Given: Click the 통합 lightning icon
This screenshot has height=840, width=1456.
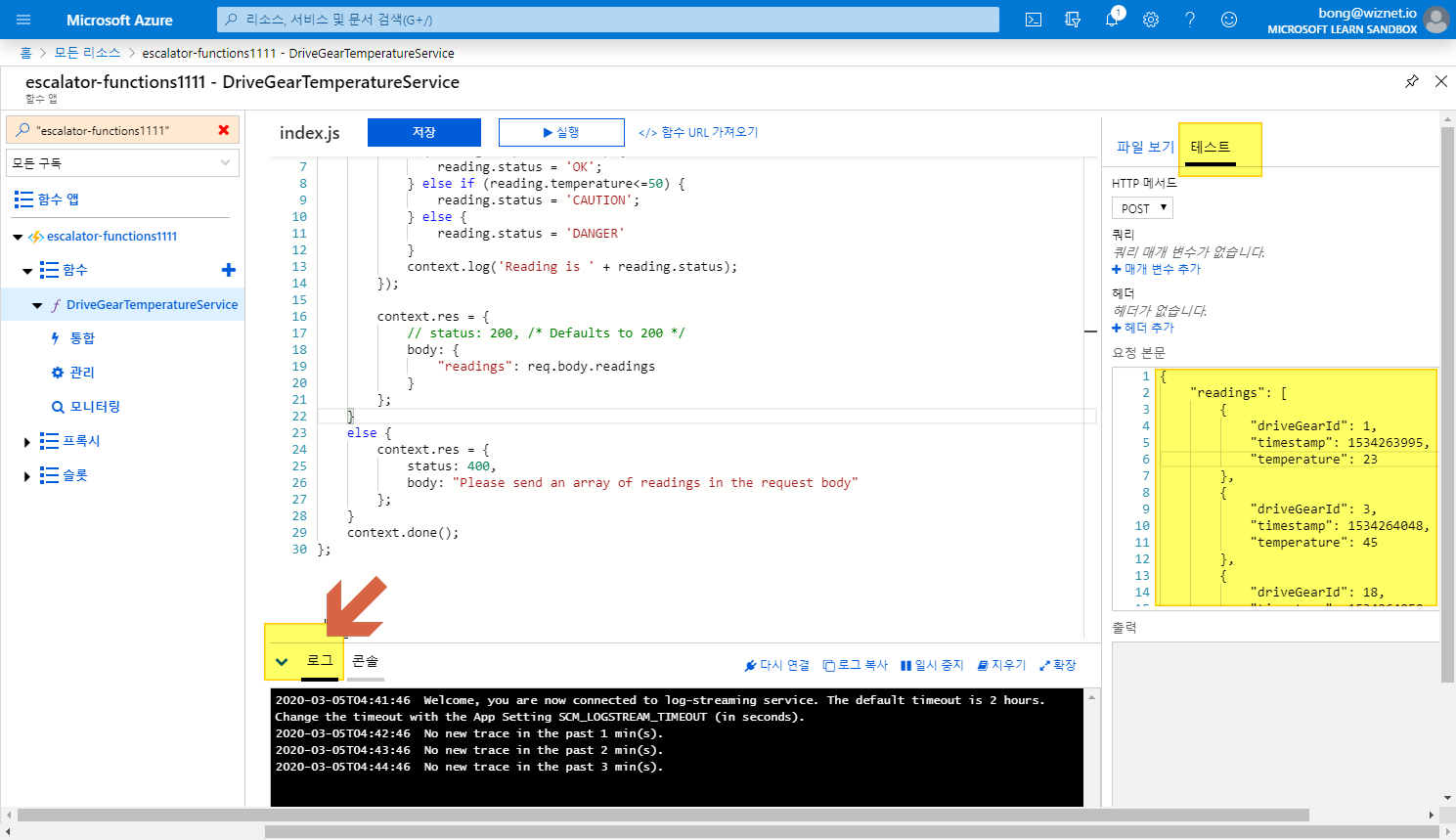Looking at the screenshot, I should click(x=56, y=338).
